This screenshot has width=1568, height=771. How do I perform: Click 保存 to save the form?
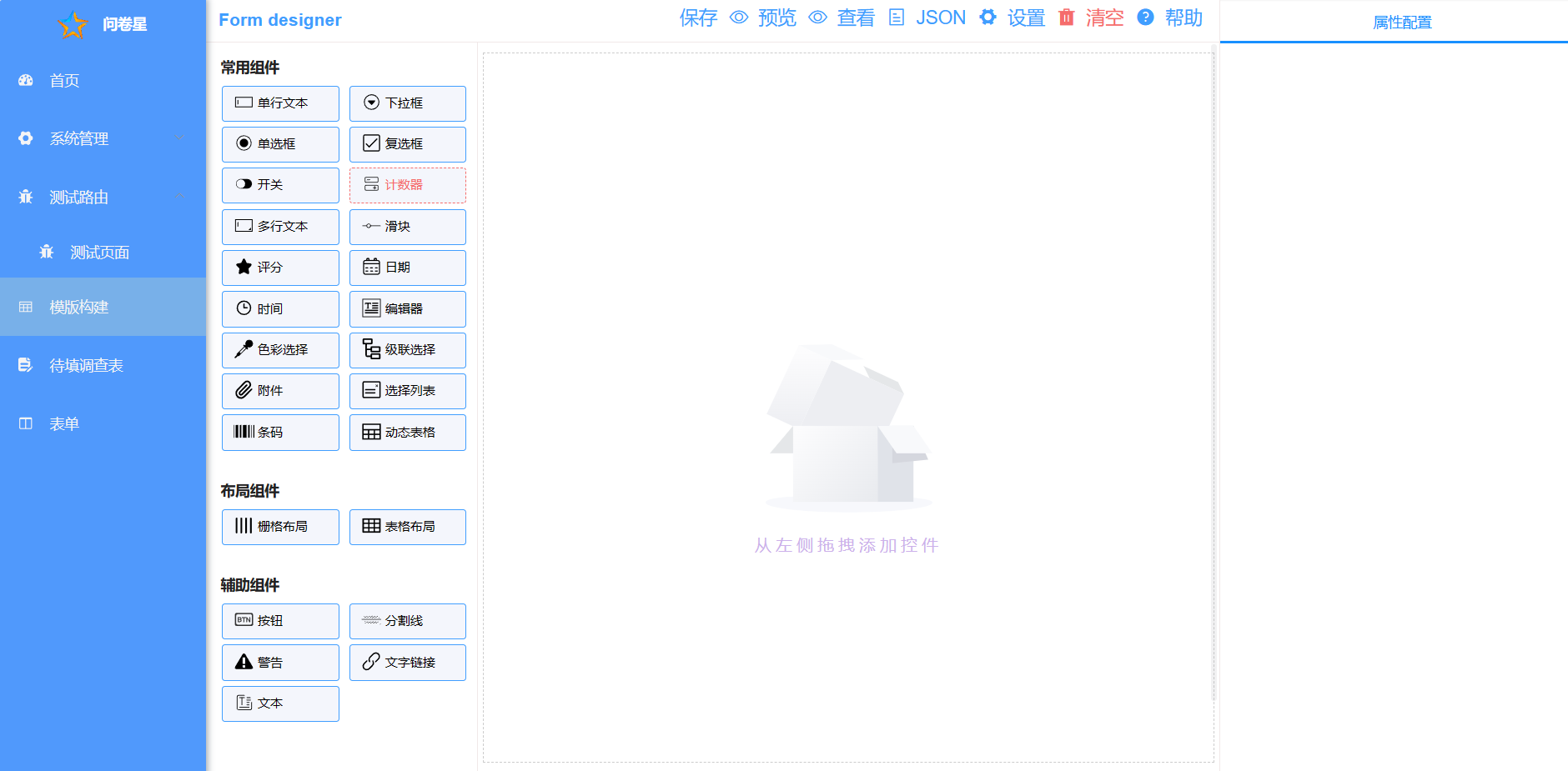[697, 18]
